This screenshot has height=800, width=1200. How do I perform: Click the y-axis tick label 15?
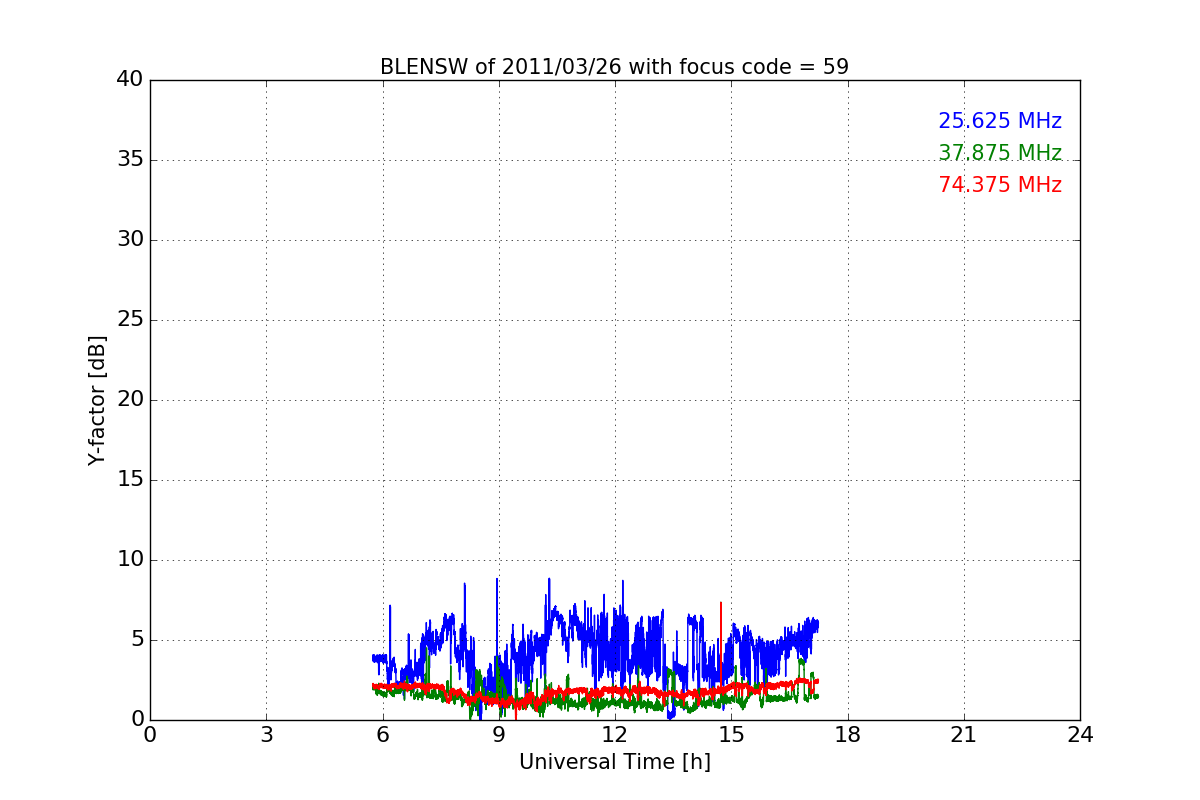[x=130, y=480]
